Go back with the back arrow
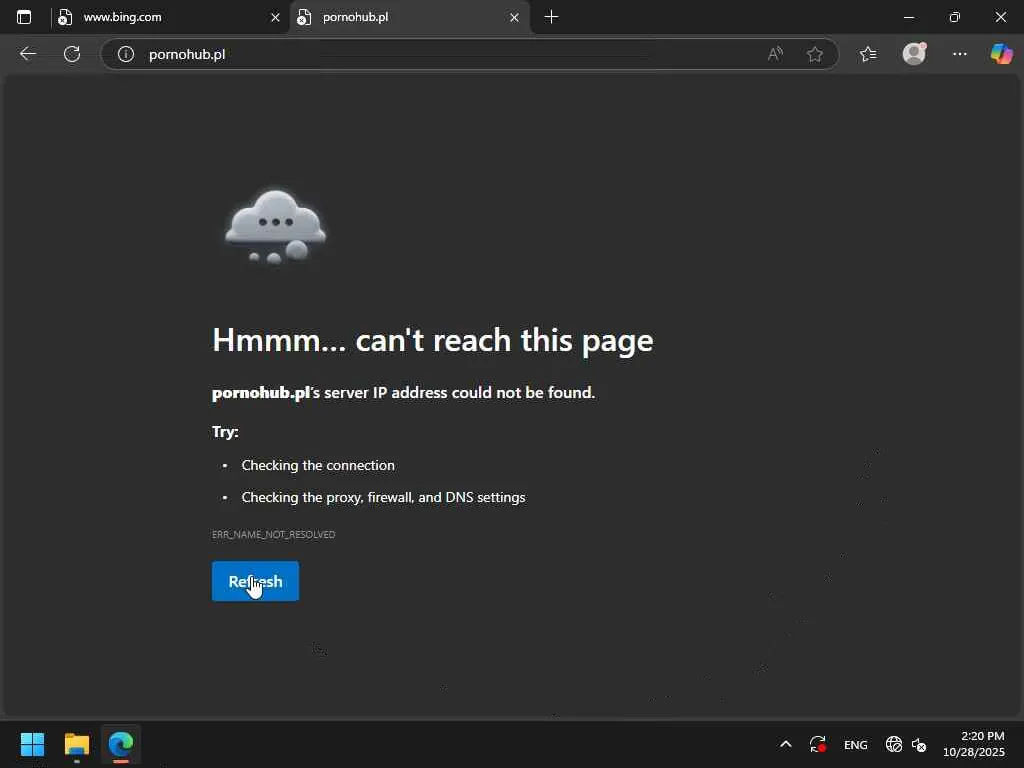 [x=27, y=54]
